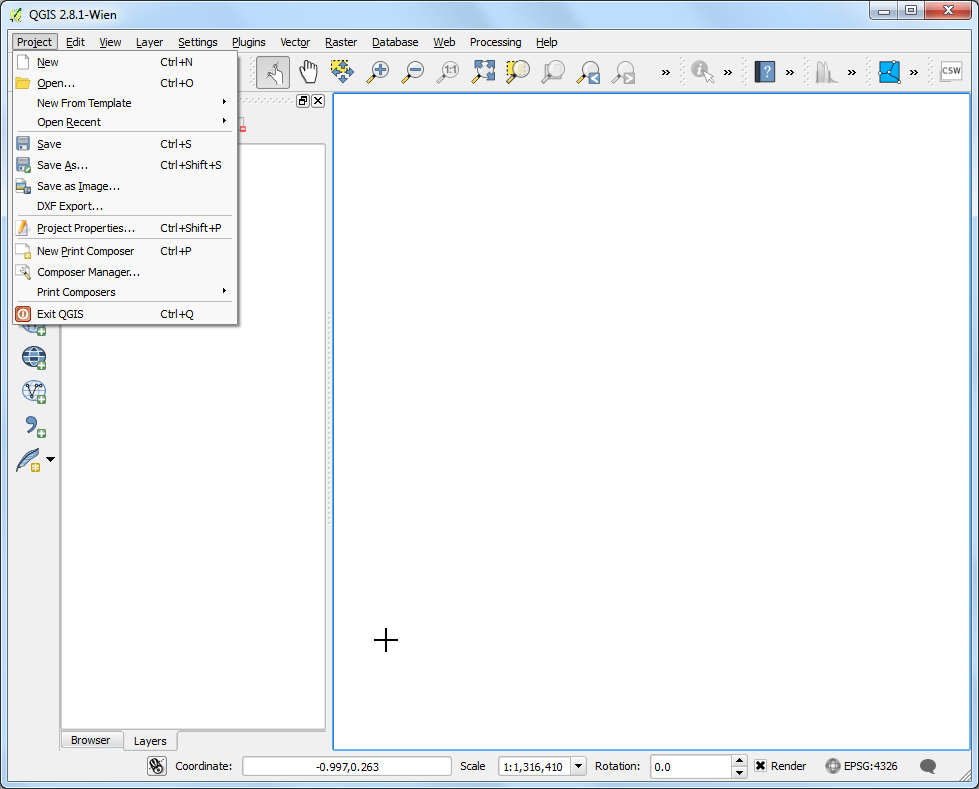
Task: Choose Save as Image... menu entry
Action: tap(125, 186)
